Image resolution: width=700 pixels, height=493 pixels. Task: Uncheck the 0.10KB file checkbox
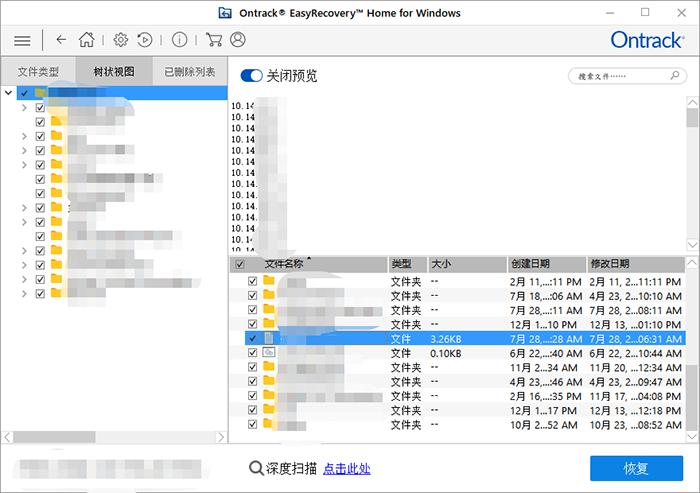pyautogui.click(x=252, y=352)
